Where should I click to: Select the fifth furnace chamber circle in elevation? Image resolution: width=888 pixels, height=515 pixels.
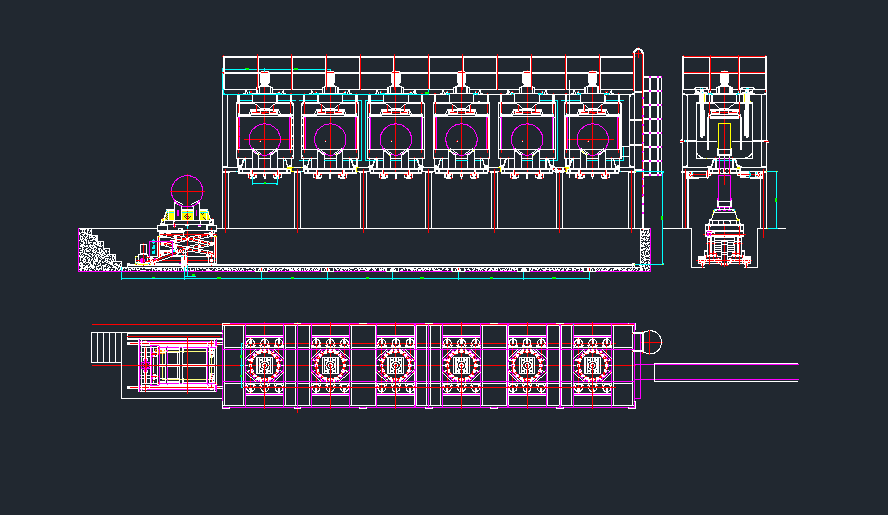527,137
